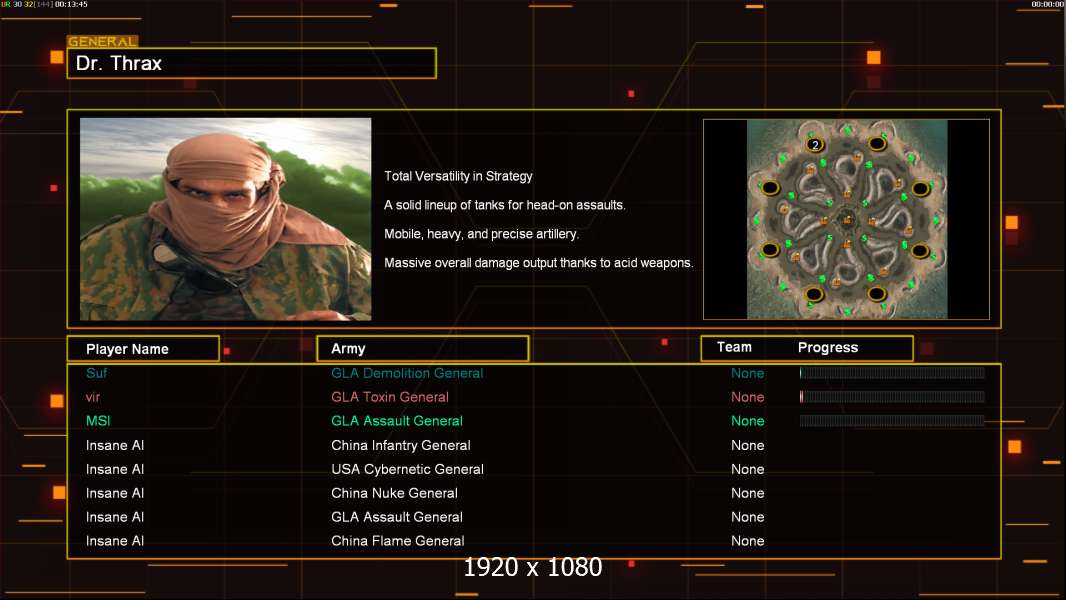Click the 00:13:45 timer readout
The height and width of the screenshot is (600, 1066).
(x=71, y=4)
